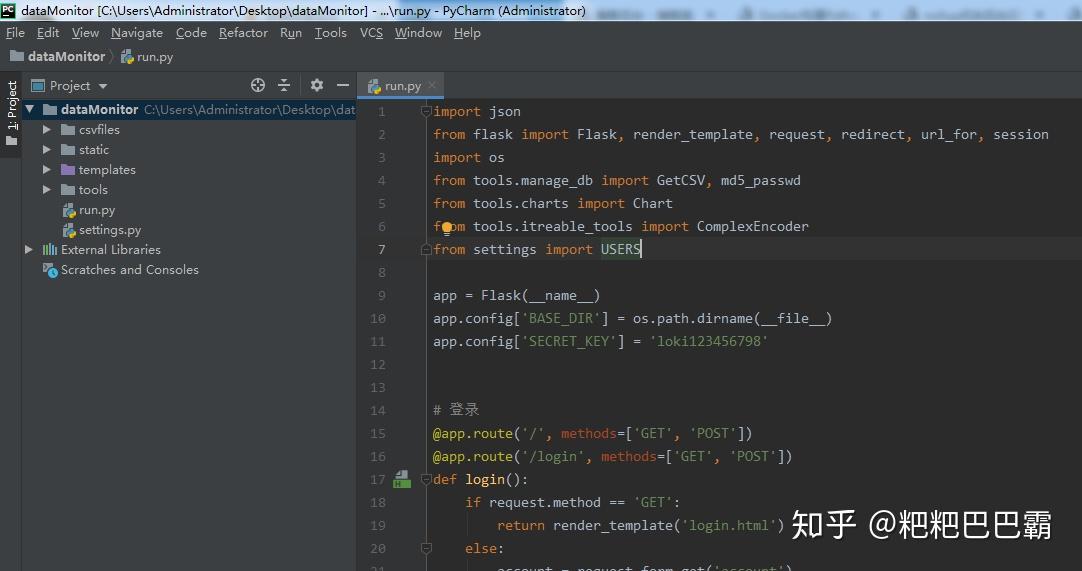Open the Refactor menu
Viewport: 1082px width, 571px height.
(243, 33)
